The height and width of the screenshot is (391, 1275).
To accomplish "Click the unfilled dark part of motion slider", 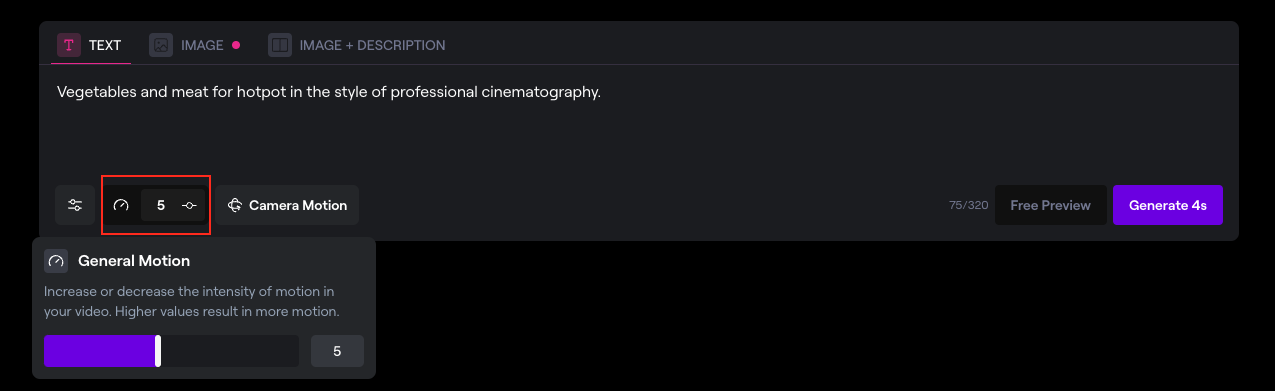I will pyautogui.click(x=230, y=351).
